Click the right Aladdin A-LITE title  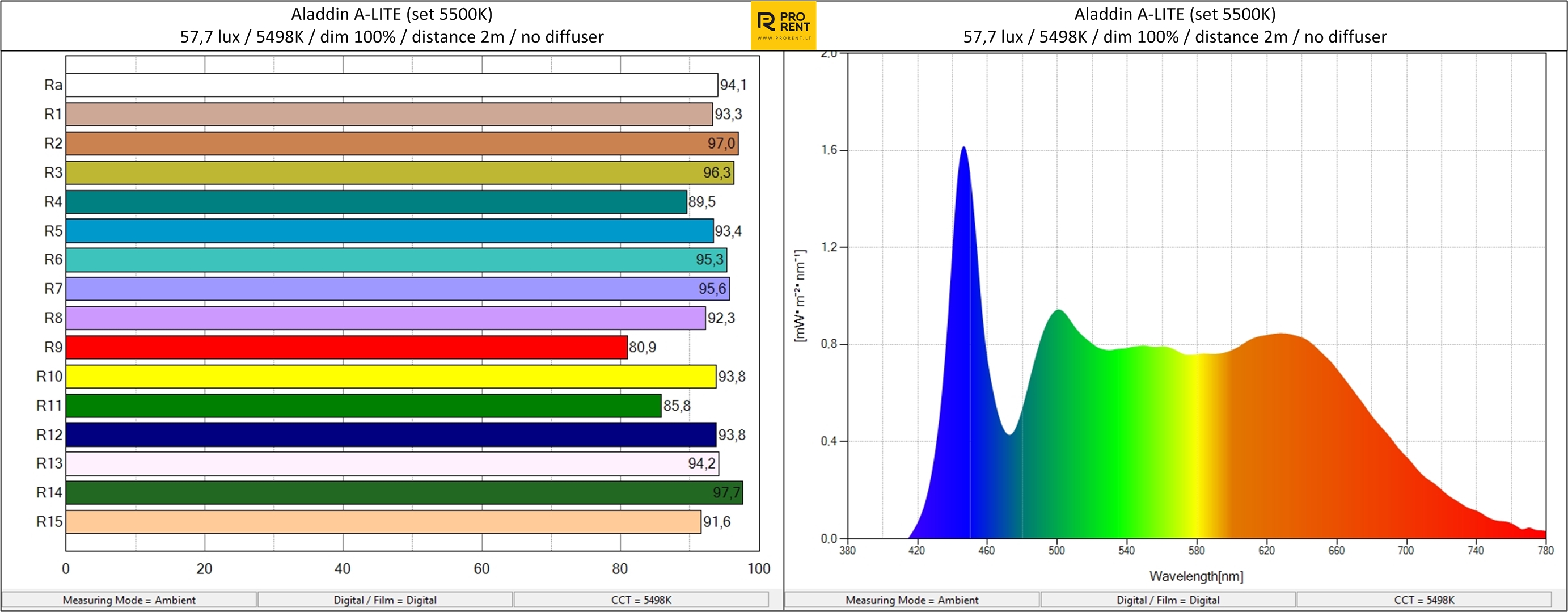click(x=1175, y=14)
